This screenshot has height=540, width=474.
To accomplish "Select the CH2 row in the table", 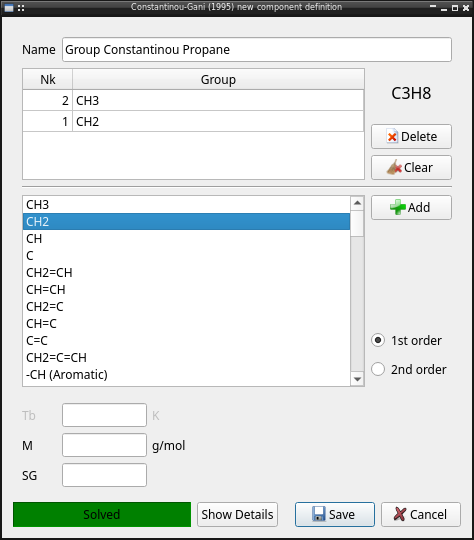I will pos(193,121).
